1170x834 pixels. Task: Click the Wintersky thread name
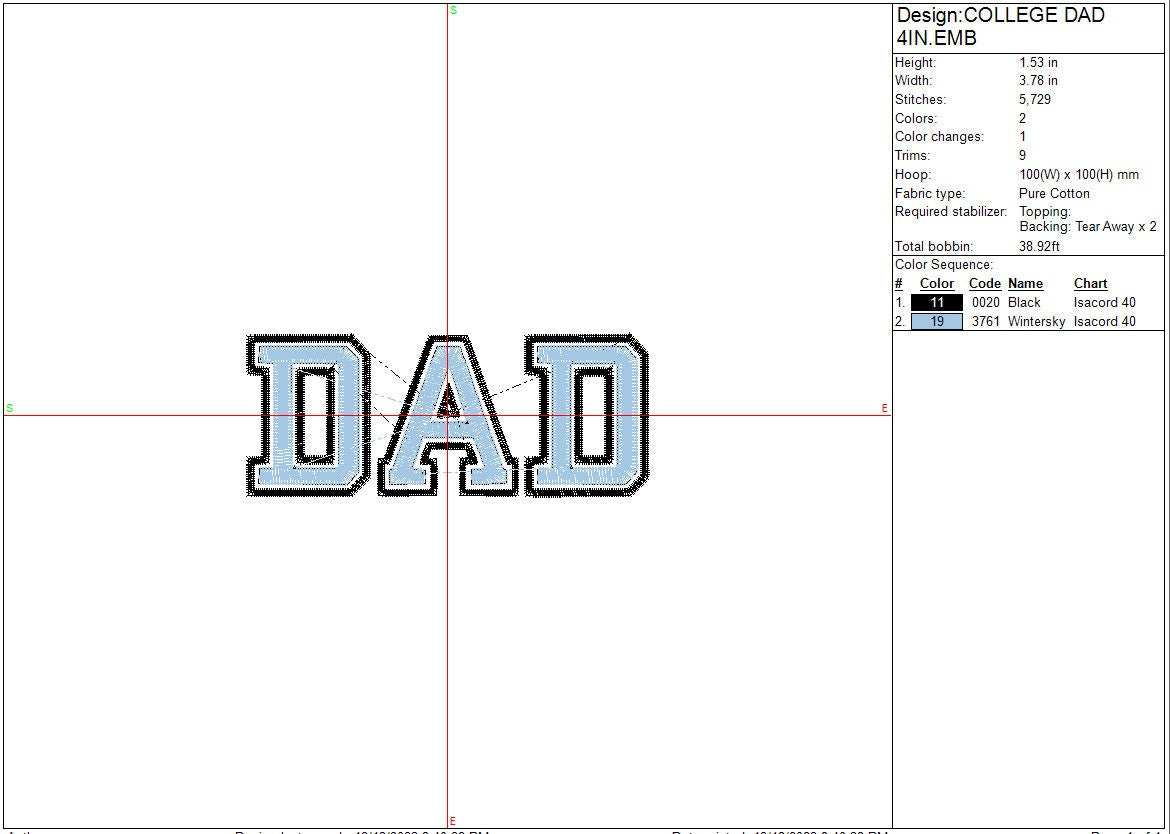(x=1036, y=321)
